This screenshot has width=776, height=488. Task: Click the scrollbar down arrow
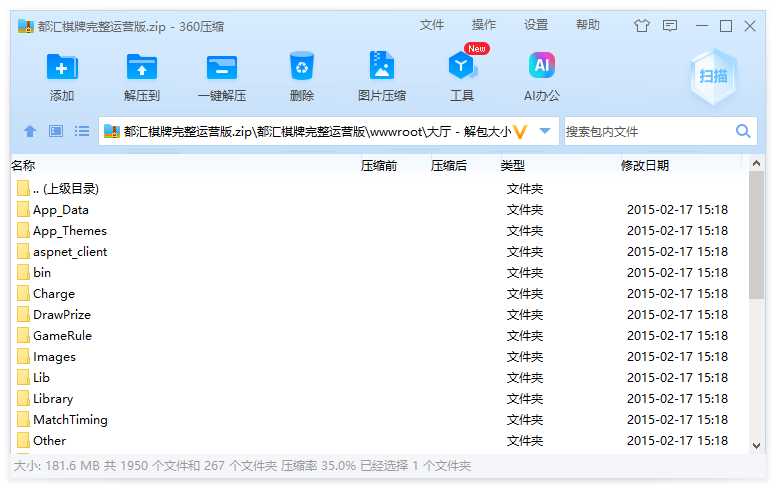(x=756, y=445)
